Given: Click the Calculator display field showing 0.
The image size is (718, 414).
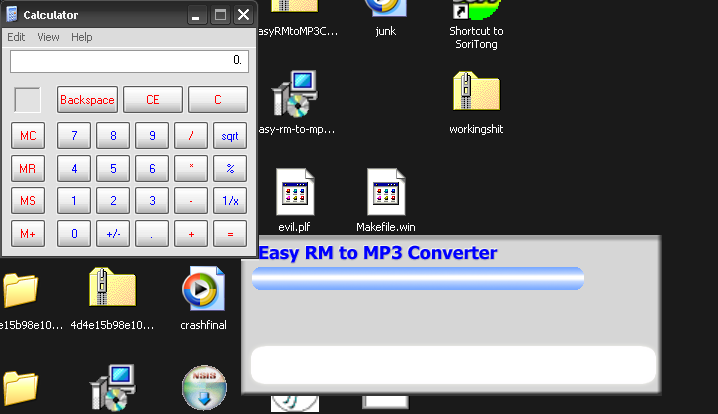Looking at the screenshot, I should (130, 61).
